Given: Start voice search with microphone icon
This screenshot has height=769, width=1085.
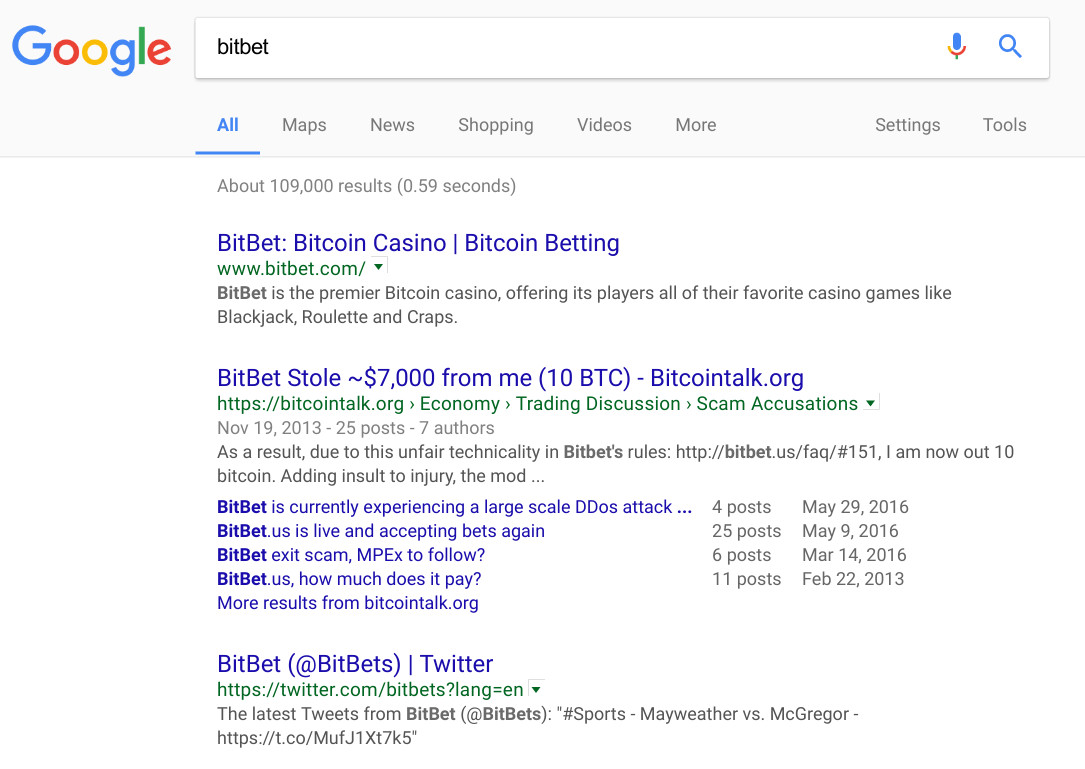Looking at the screenshot, I should click(x=956, y=46).
